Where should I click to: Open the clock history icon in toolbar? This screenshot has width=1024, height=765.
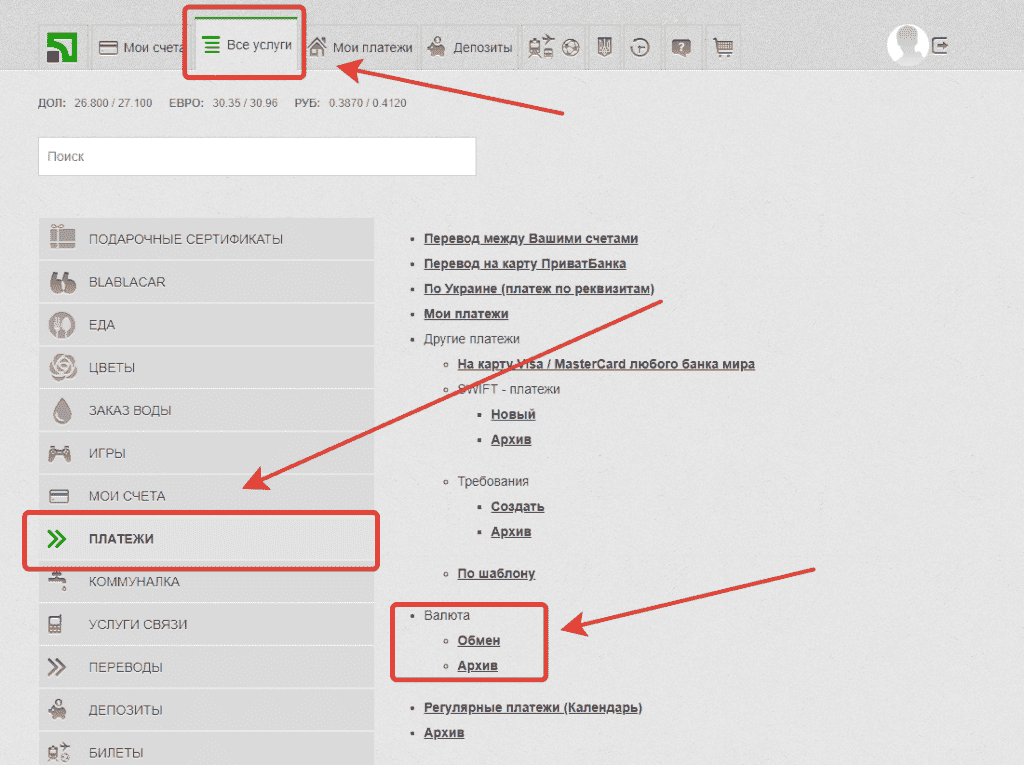point(640,47)
